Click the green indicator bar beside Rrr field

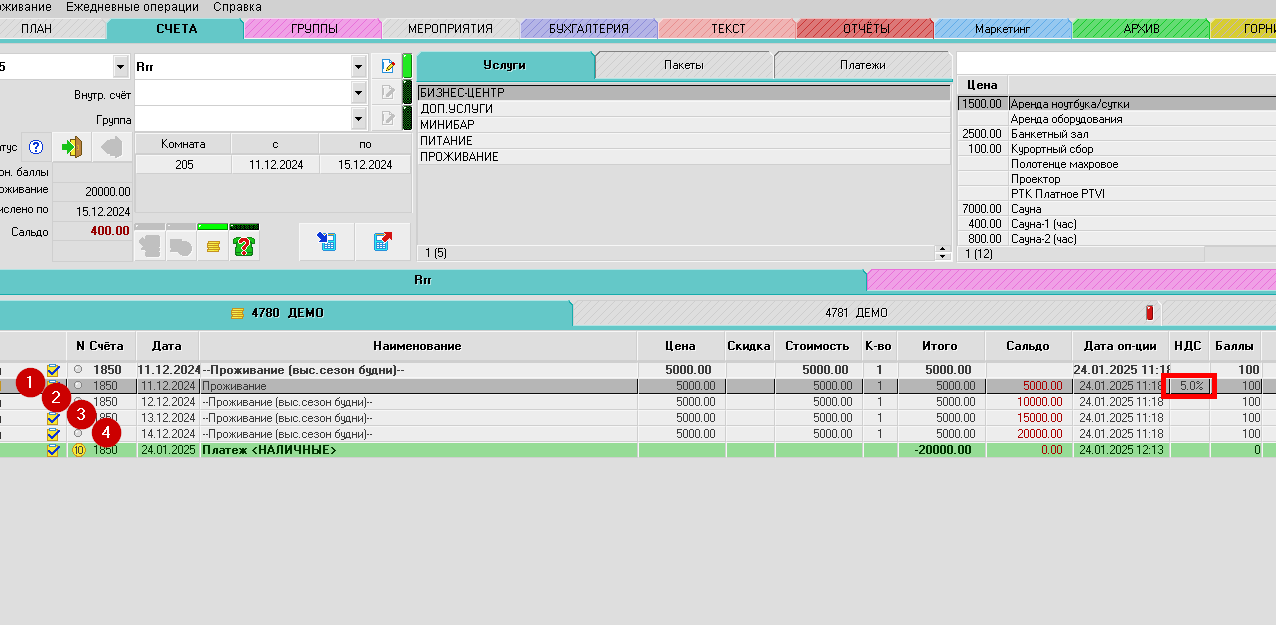(407, 67)
